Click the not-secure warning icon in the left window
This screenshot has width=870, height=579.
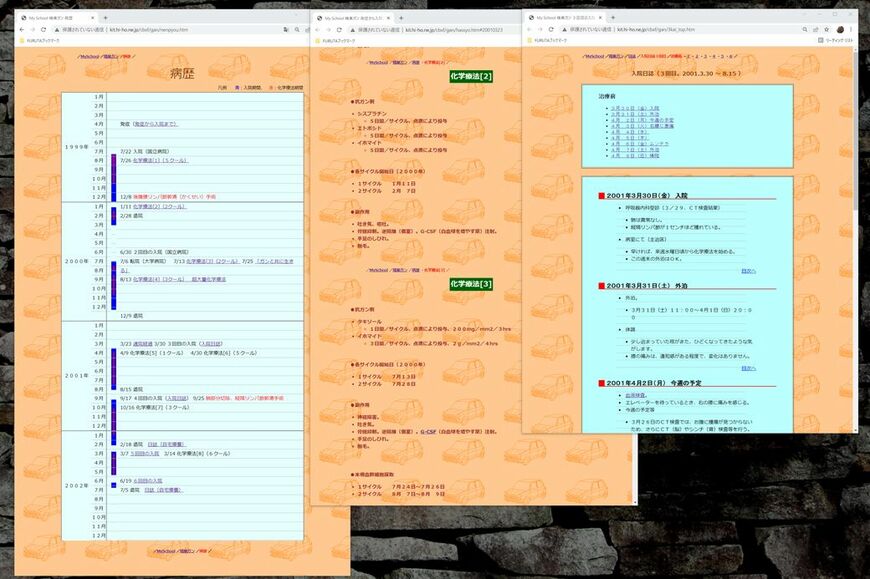click(x=57, y=29)
